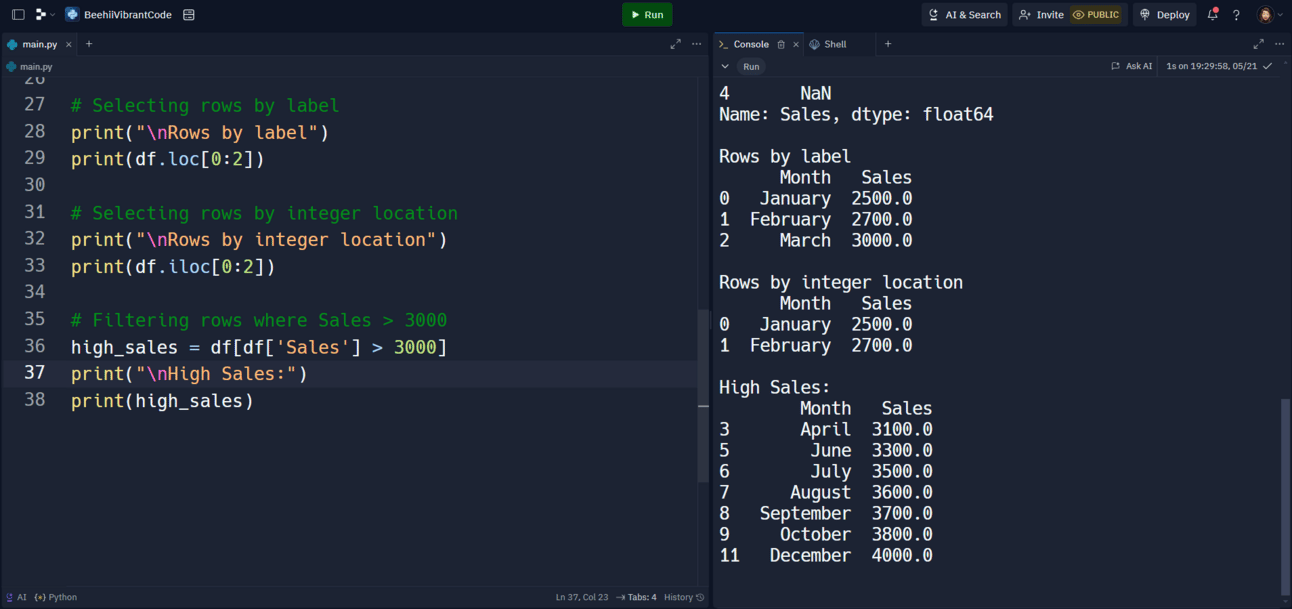The width and height of the screenshot is (1292, 609).
Task: Maximize the editor pane
Action: 675,44
